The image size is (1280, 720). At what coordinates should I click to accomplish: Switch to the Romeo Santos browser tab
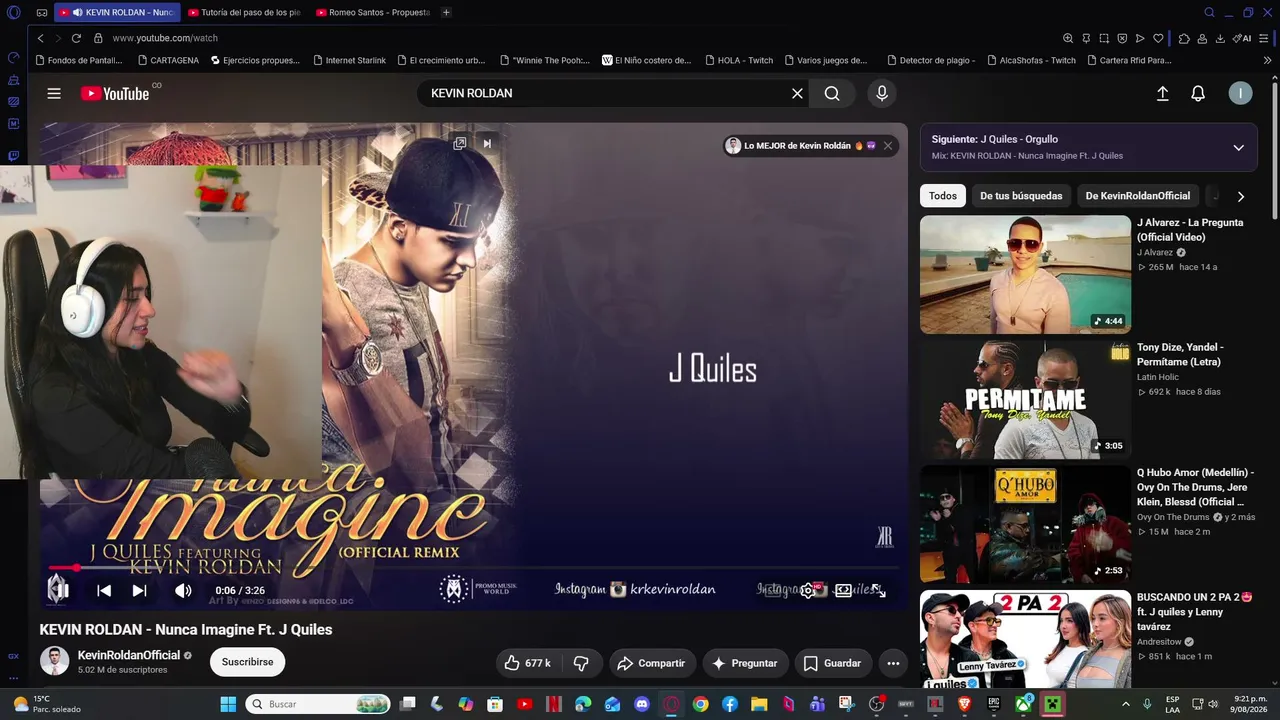point(372,12)
